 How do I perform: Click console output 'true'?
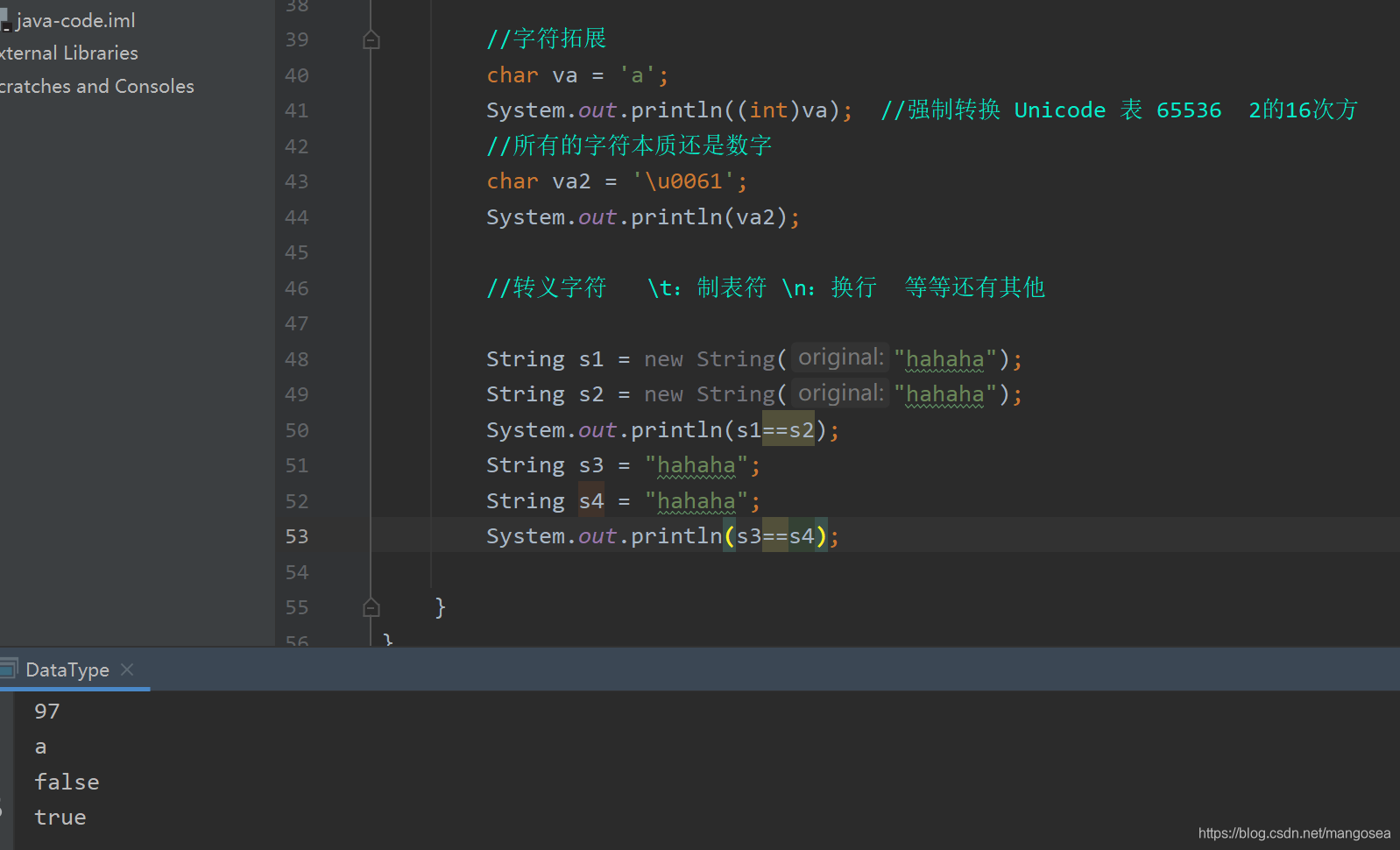(x=60, y=818)
